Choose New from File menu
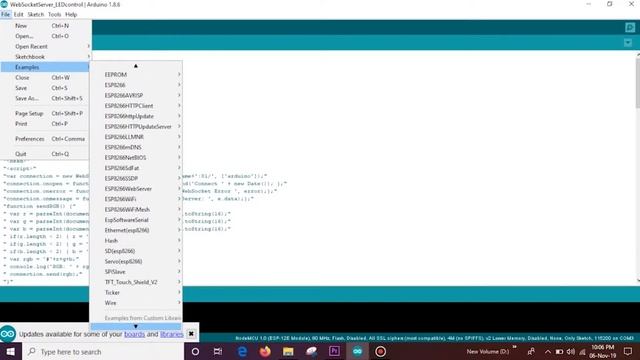This screenshot has height=360, width=640. pos(46,26)
